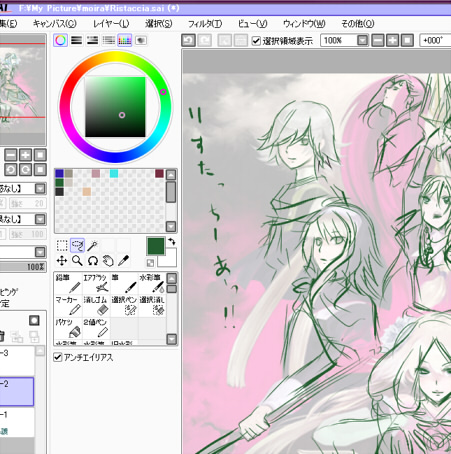Open the フィルタ(T) menu
Image resolution: width=451 pixels, height=454 pixels.
(x=205, y=24)
